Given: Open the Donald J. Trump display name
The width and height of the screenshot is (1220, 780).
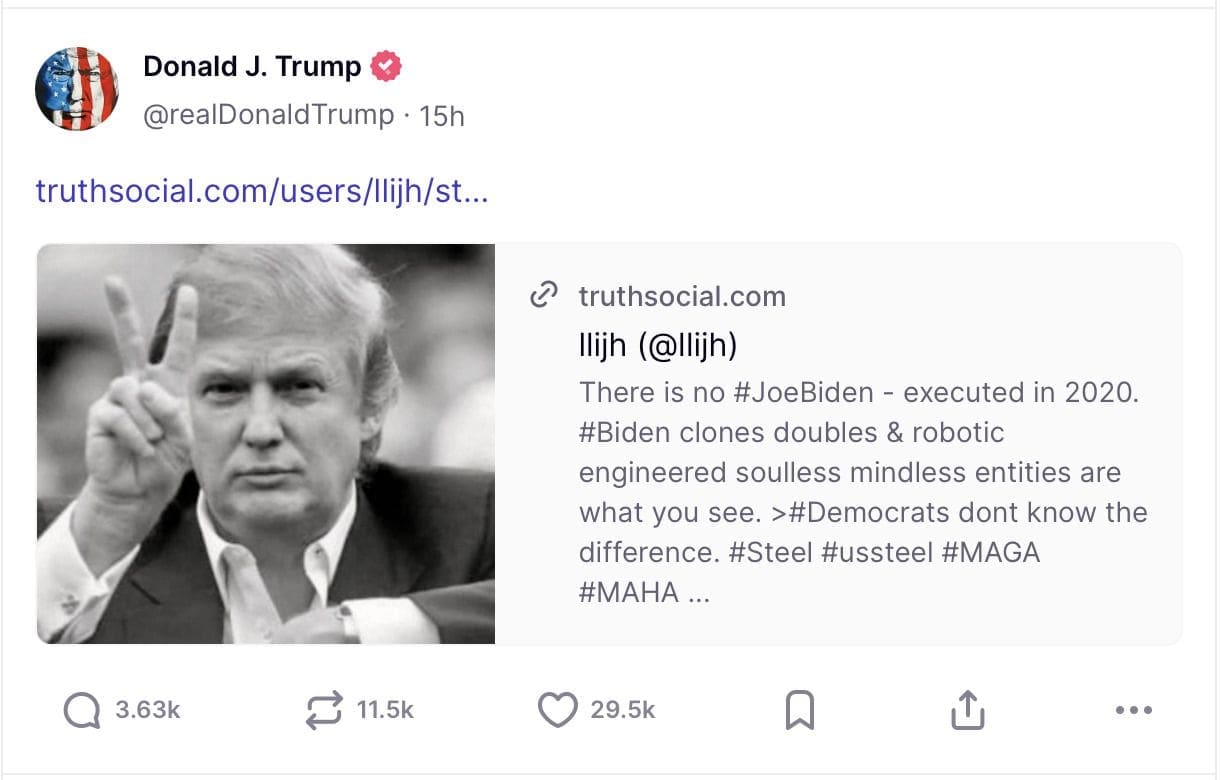Looking at the screenshot, I should coord(252,67).
